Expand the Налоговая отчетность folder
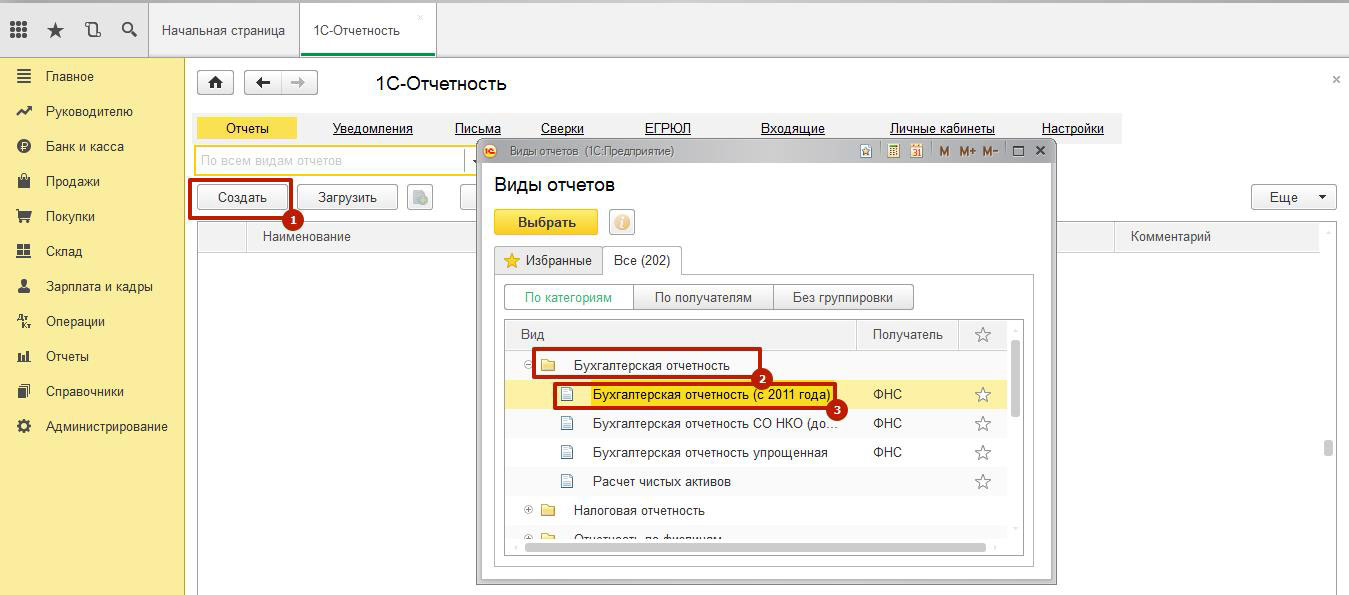This screenshot has width=1349, height=595. tap(528, 511)
